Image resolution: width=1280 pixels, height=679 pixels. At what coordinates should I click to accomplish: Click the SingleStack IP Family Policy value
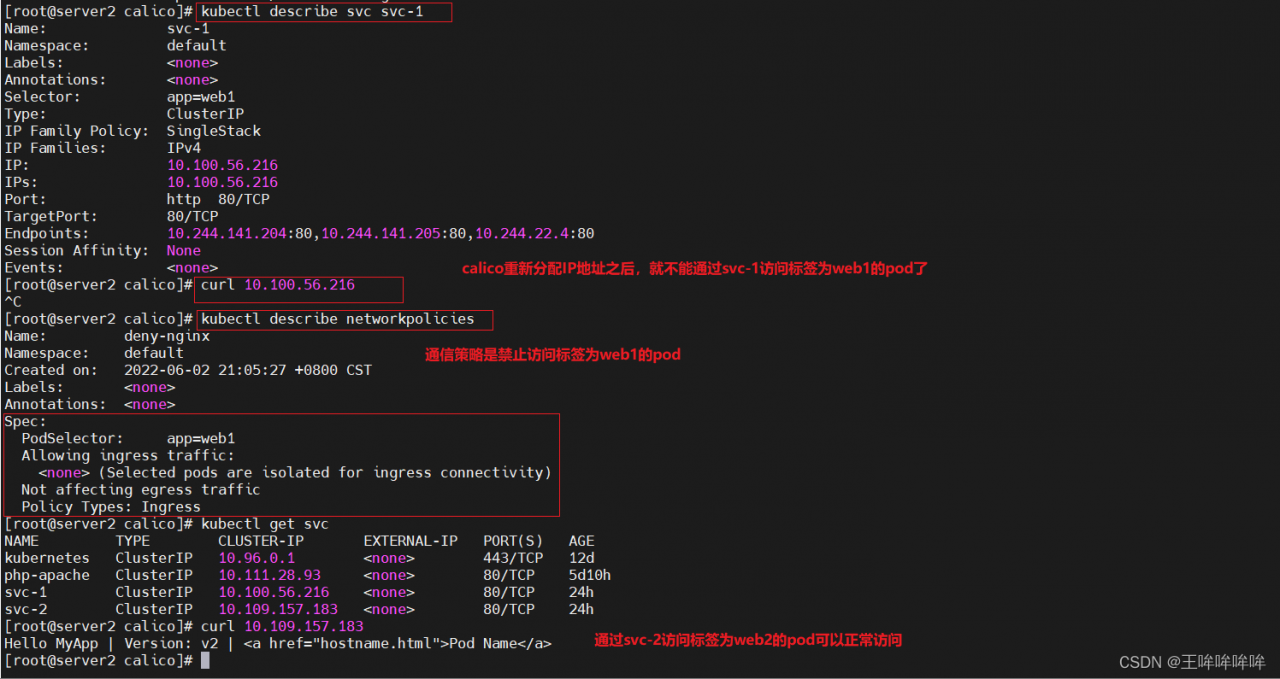[x=213, y=131]
